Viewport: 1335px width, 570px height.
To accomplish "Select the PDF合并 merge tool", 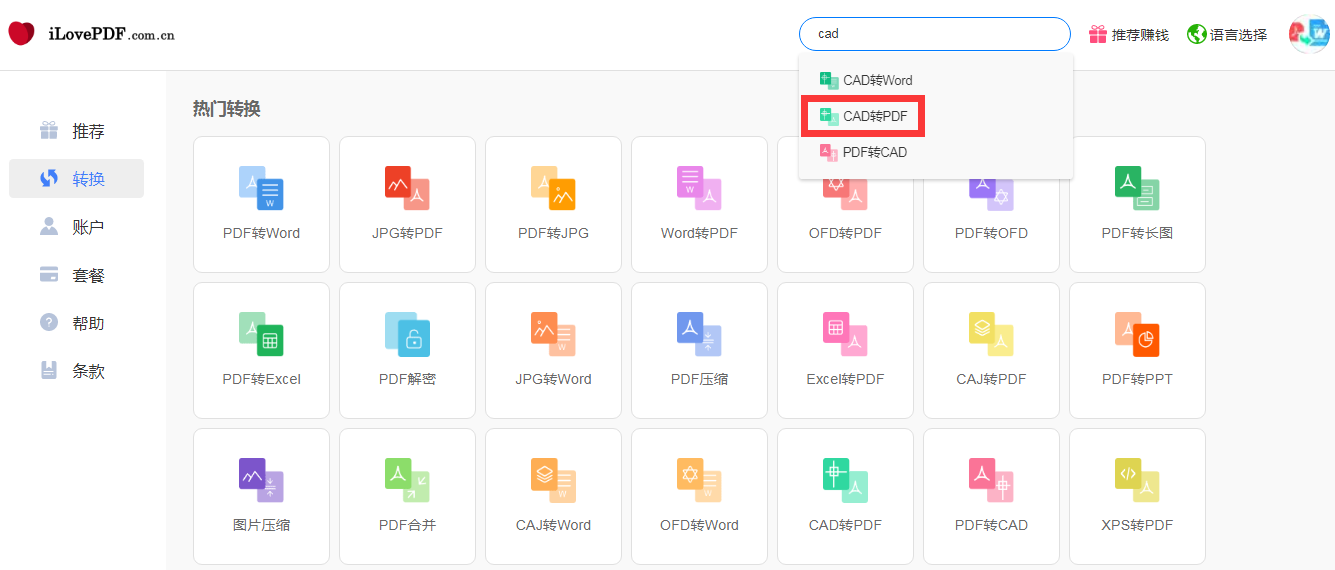I will 407,496.
